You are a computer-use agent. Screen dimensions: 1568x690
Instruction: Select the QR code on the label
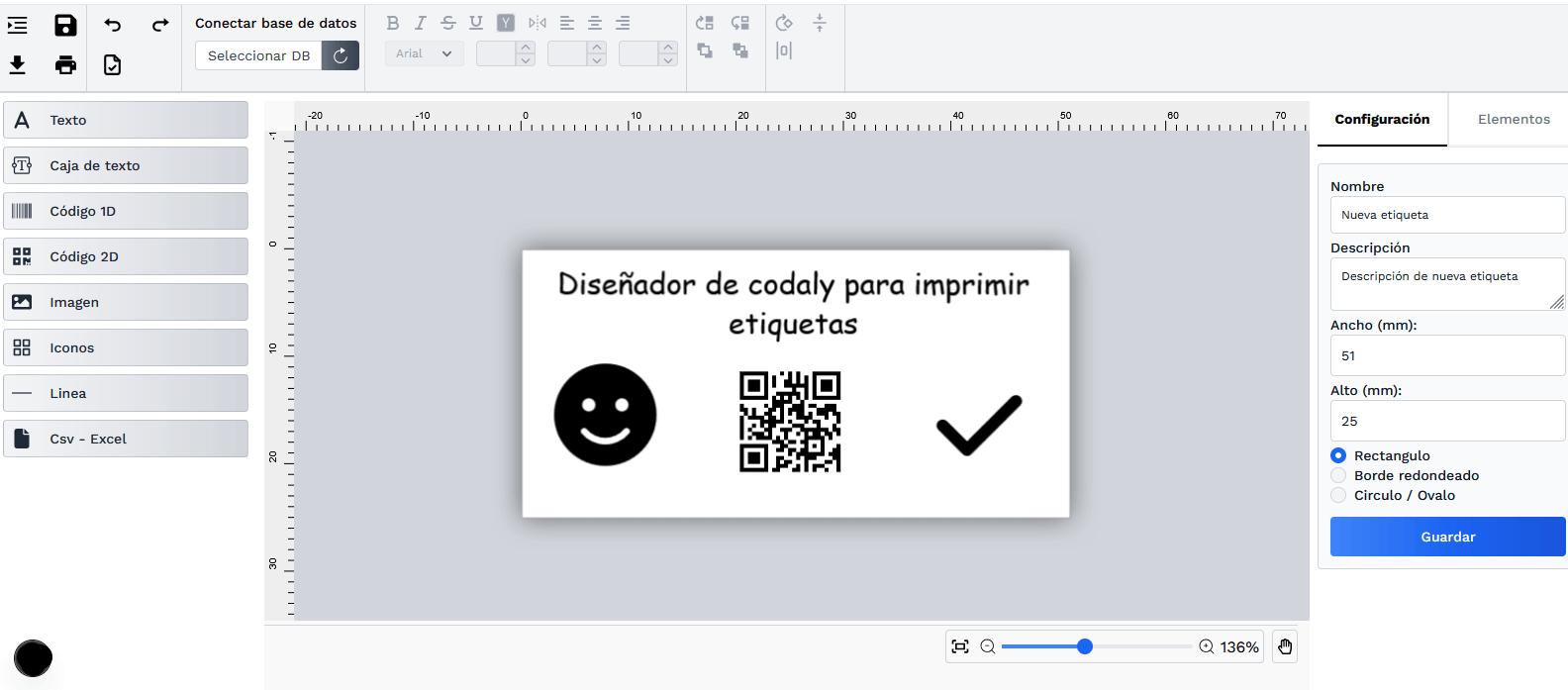tap(790, 422)
